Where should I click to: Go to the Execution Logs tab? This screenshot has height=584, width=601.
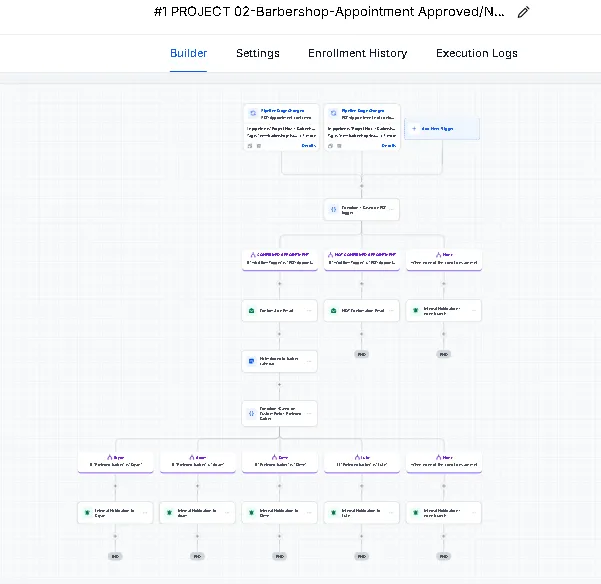(476, 53)
